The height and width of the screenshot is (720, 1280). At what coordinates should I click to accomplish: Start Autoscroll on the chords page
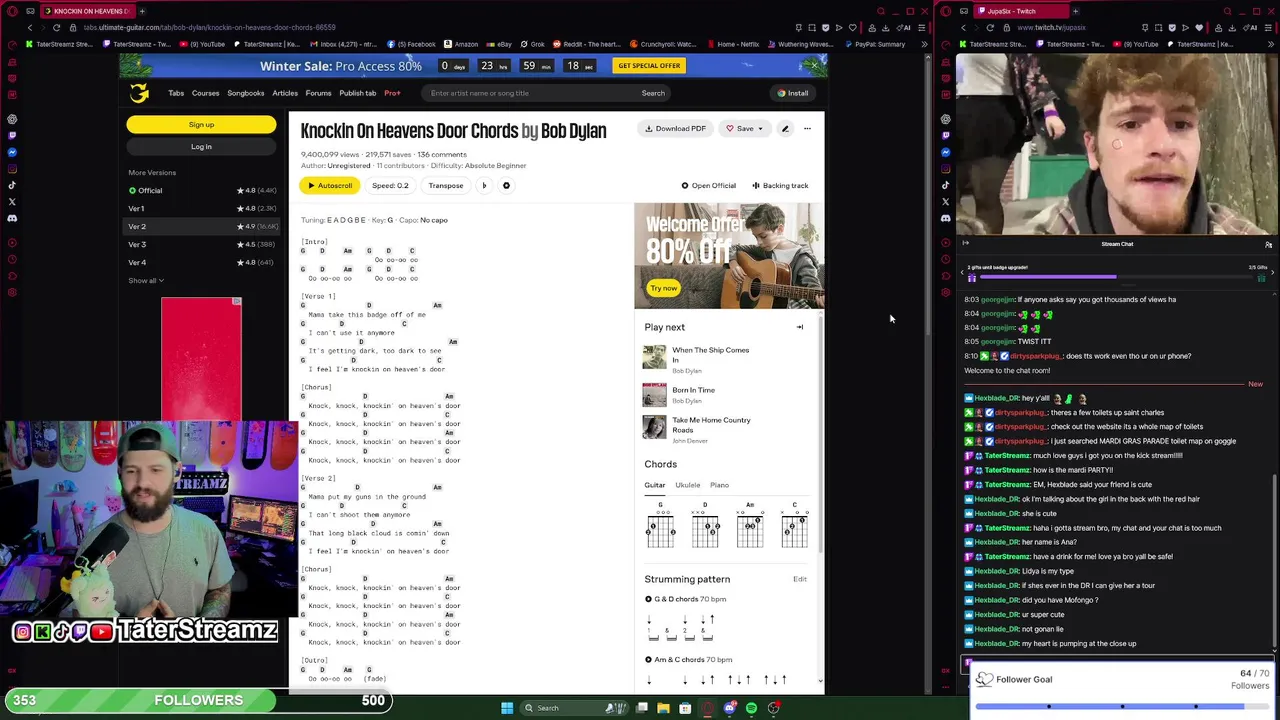[330, 186]
